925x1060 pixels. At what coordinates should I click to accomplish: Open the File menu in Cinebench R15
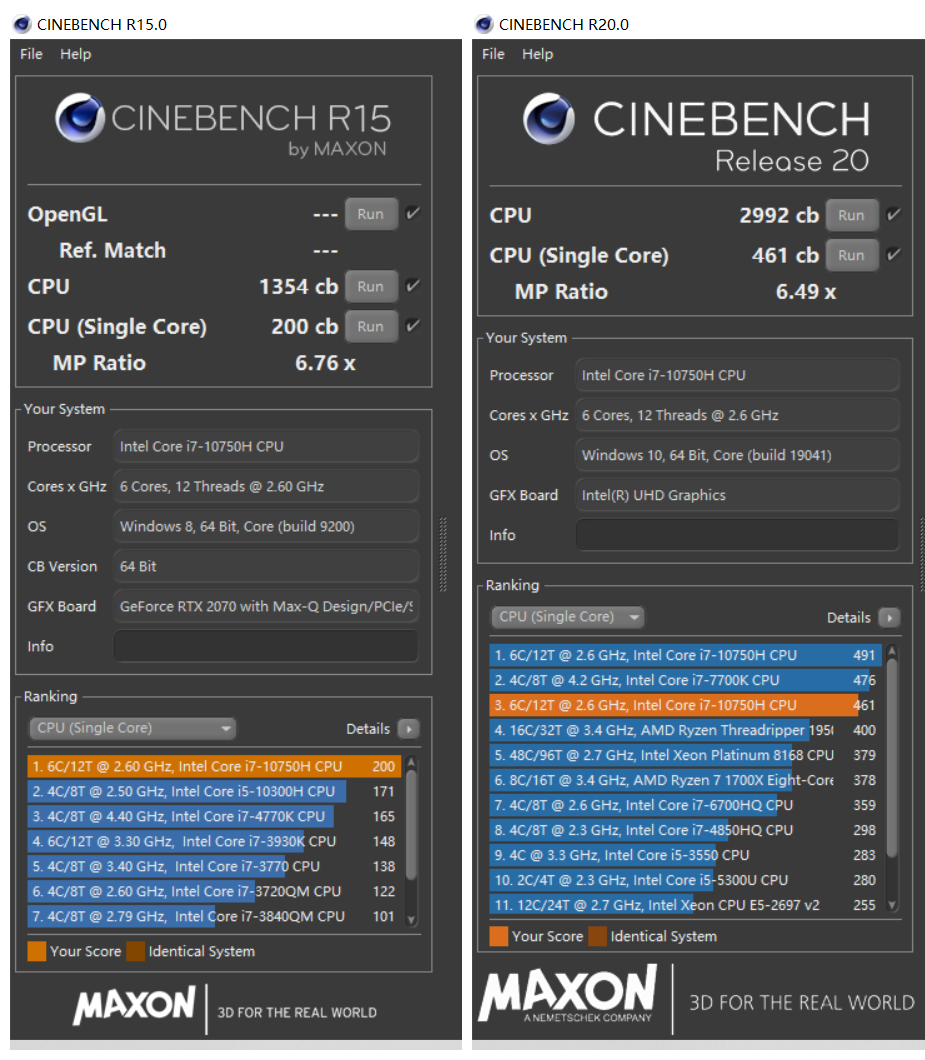point(31,54)
